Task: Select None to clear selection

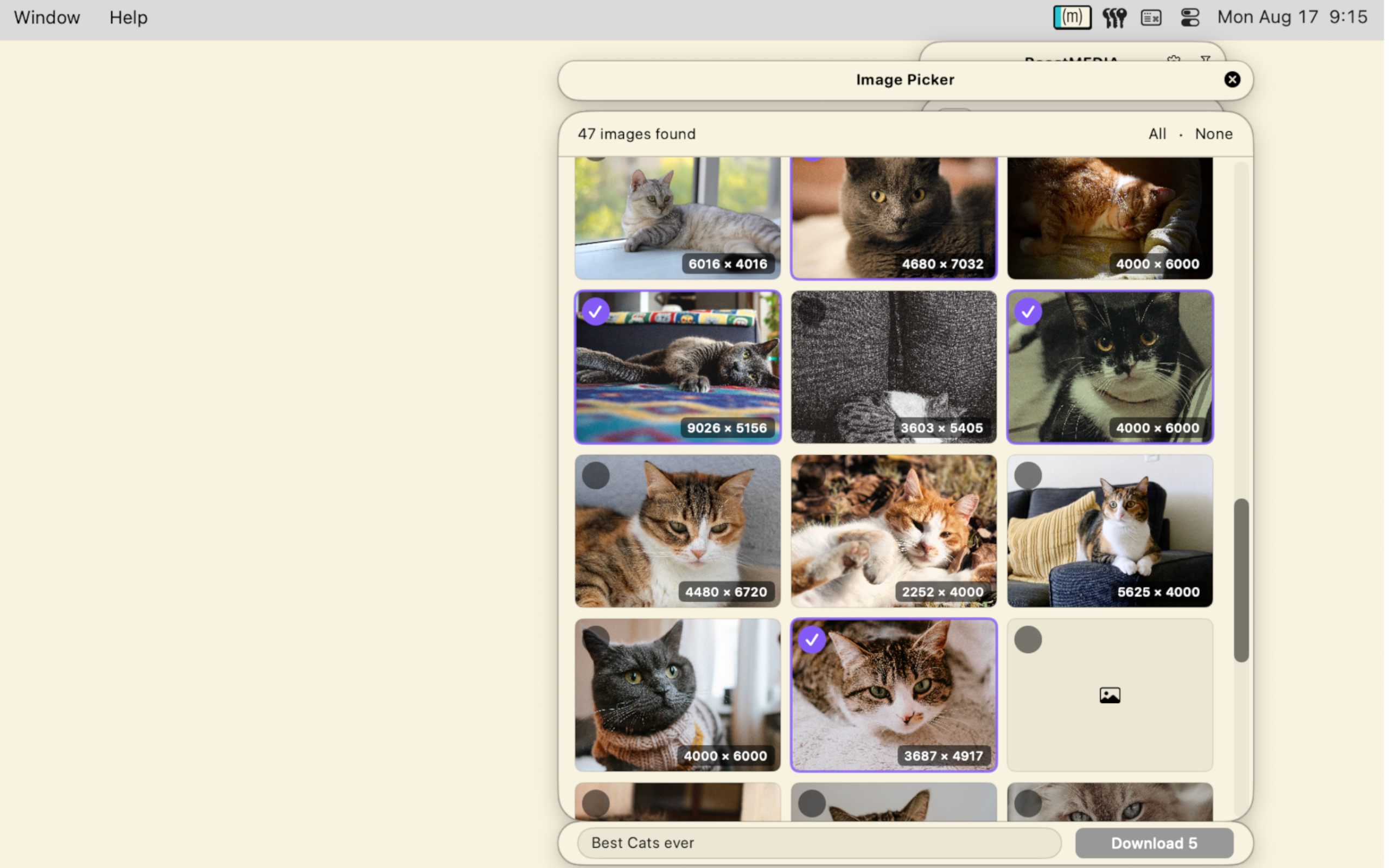Action: pyautogui.click(x=1213, y=134)
